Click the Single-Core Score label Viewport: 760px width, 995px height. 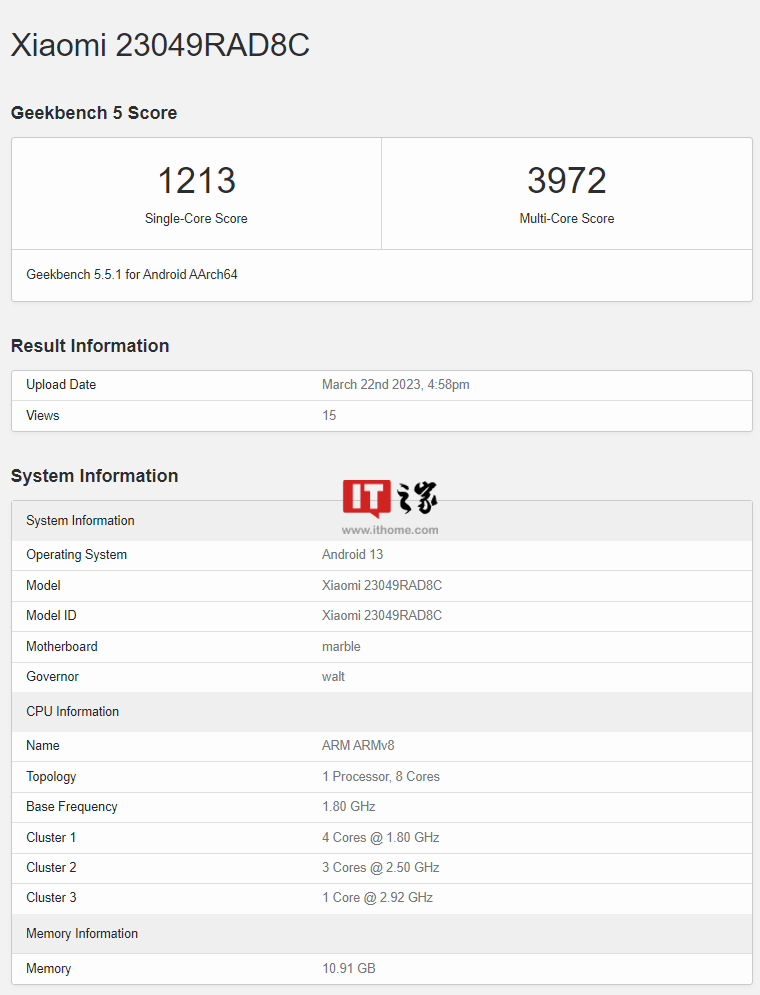point(196,219)
